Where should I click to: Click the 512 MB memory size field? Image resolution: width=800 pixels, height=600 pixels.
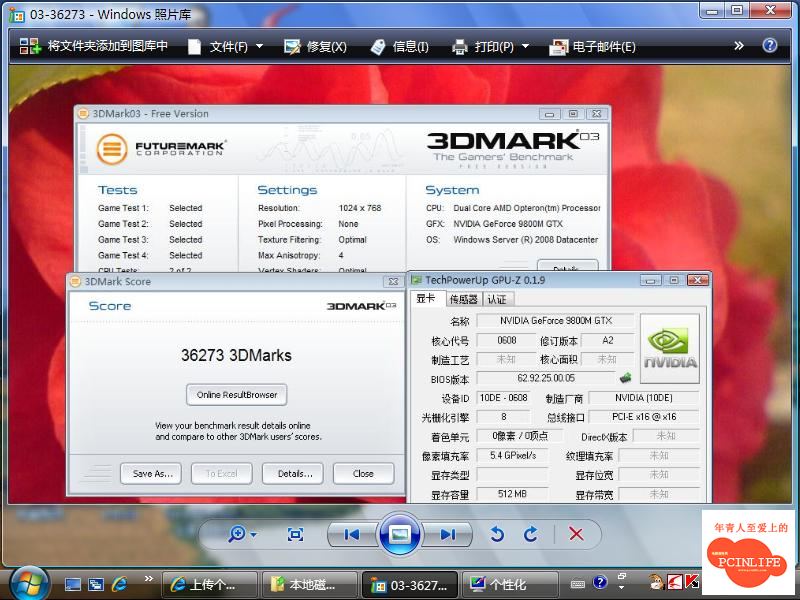point(512,494)
